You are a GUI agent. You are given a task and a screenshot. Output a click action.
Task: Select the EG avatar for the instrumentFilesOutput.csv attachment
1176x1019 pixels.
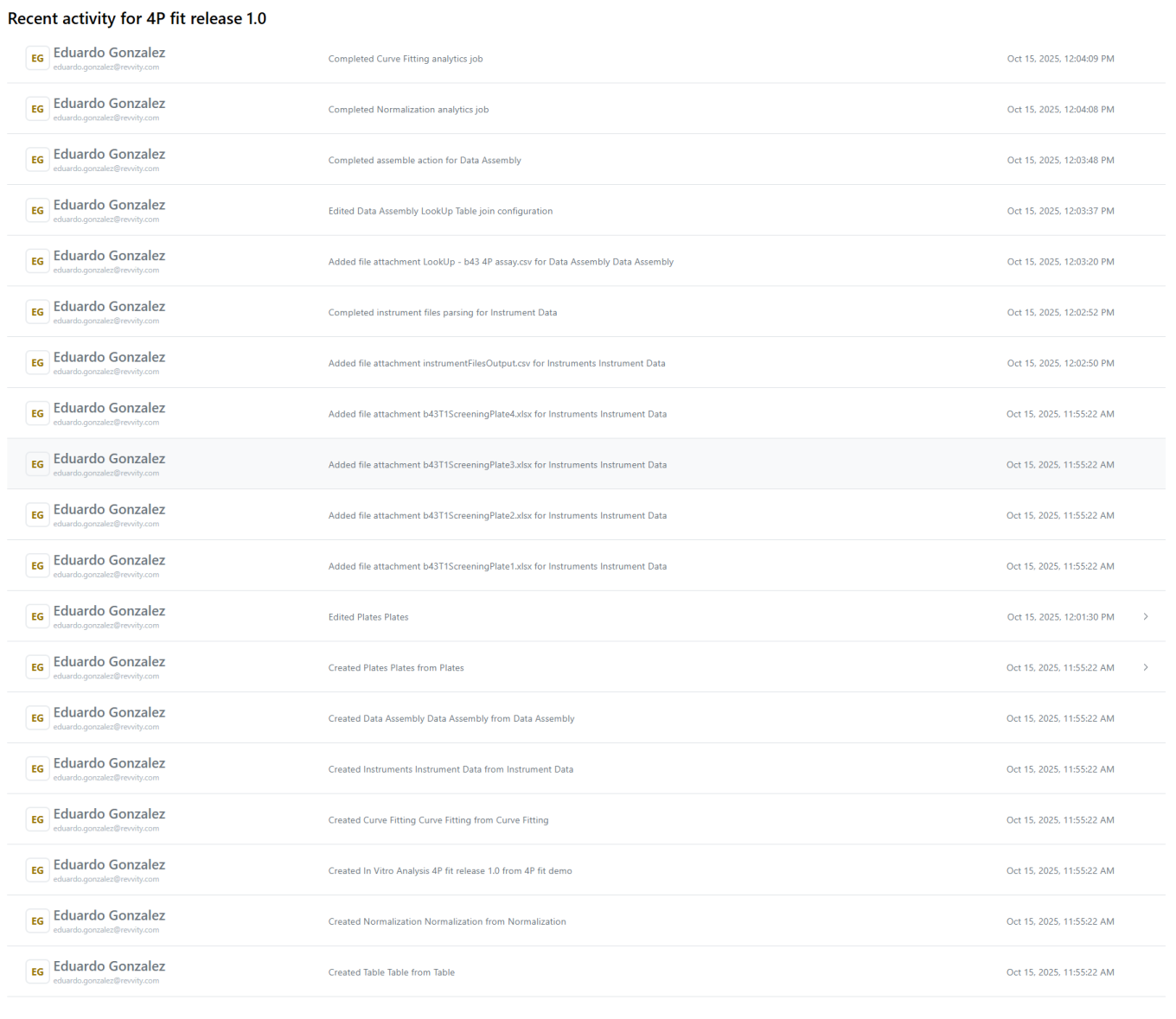[37, 363]
